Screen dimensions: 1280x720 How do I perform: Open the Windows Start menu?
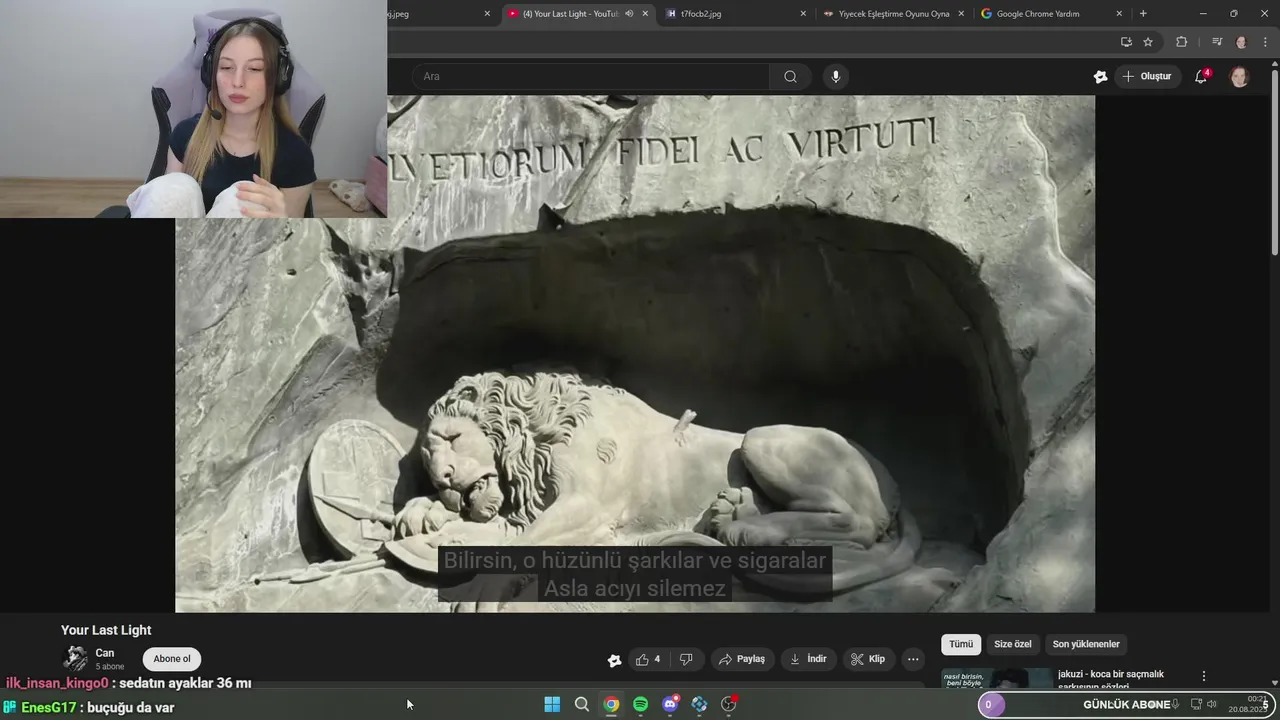click(552, 705)
